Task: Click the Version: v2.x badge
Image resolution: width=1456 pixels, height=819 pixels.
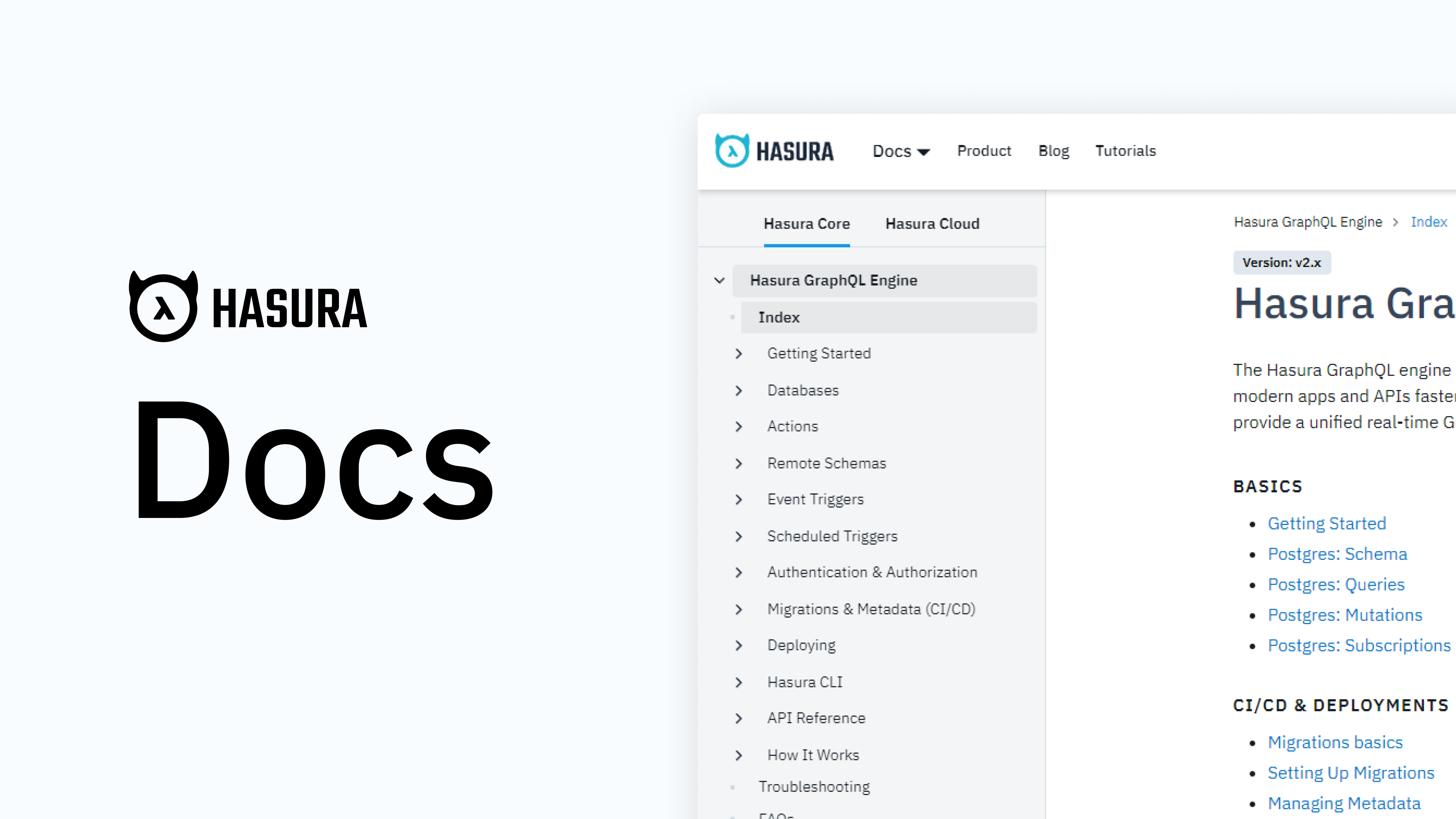Action: click(1282, 262)
